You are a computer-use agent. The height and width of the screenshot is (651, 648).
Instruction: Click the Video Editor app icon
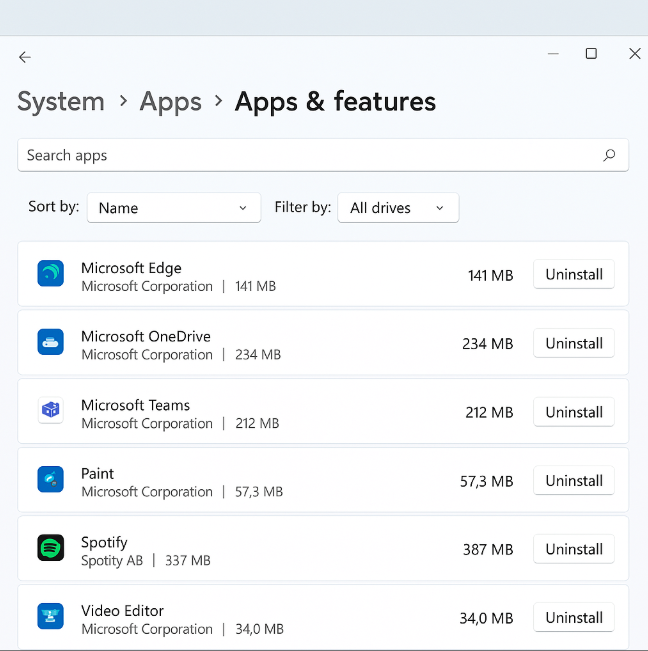coord(51,616)
